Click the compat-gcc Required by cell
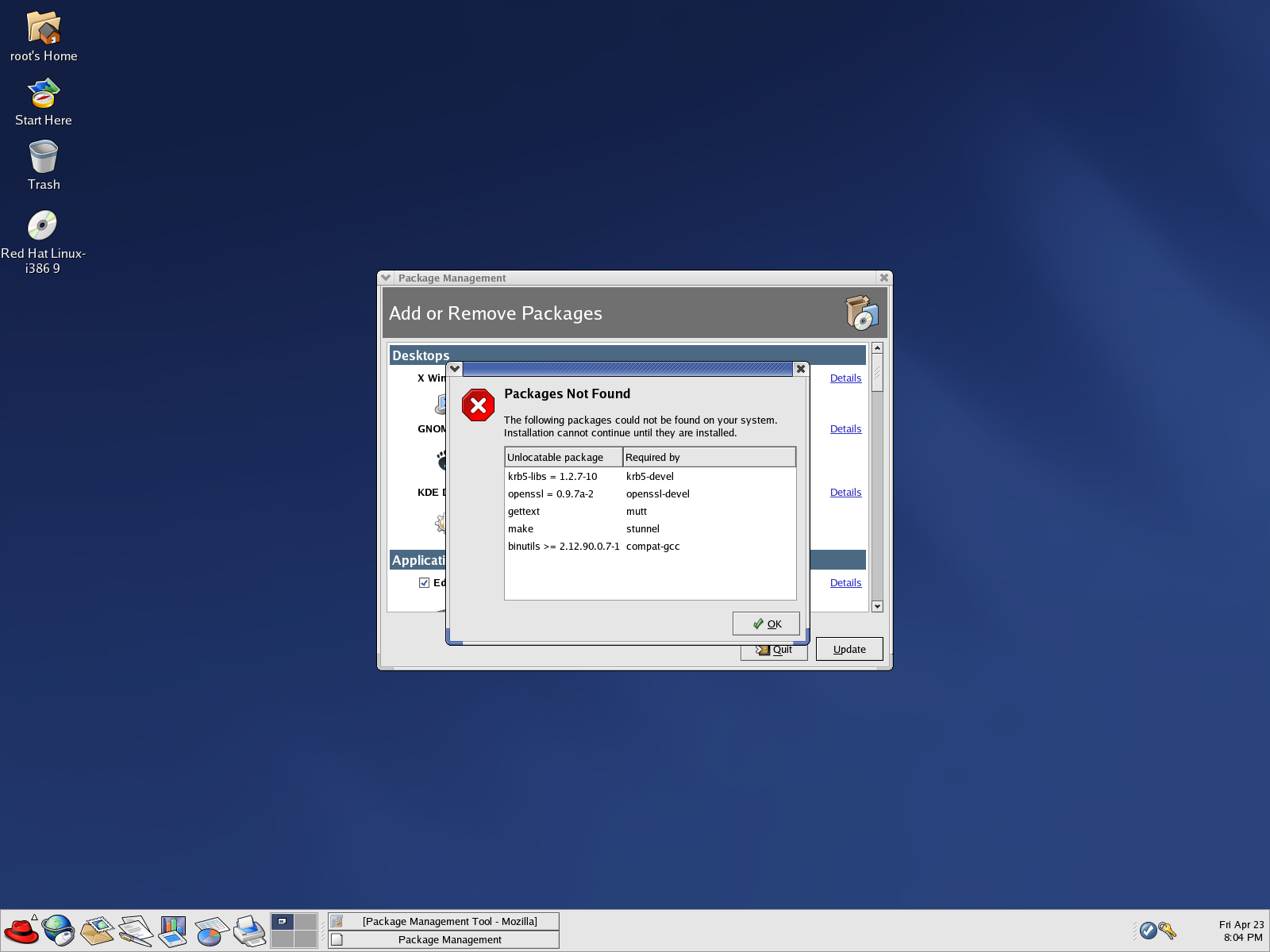The height and width of the screenshot is (952, 1270). [653, 547]
